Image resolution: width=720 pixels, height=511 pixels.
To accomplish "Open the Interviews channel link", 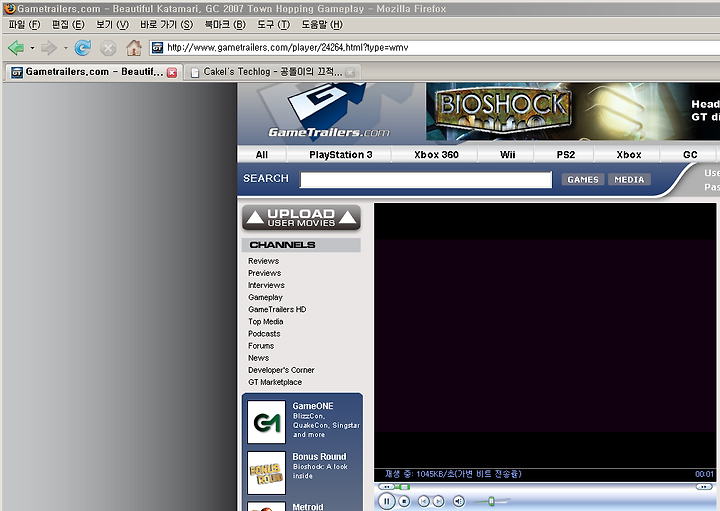I will [266, 285].
